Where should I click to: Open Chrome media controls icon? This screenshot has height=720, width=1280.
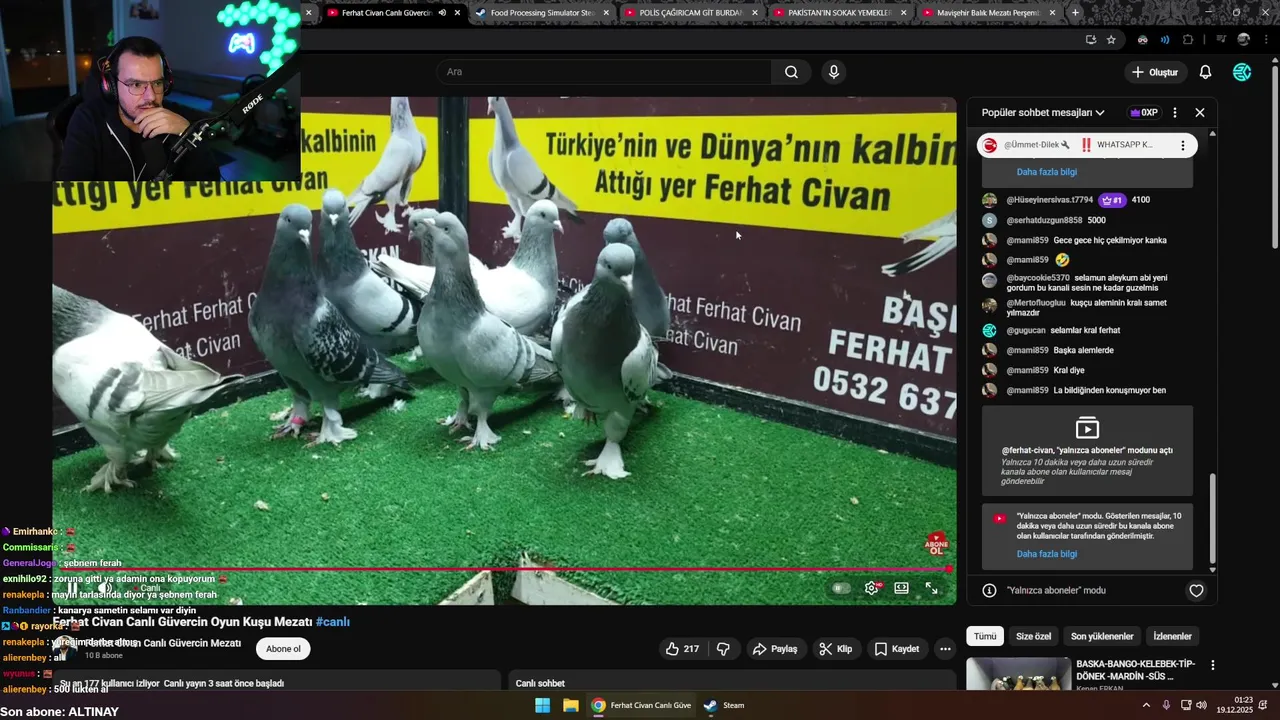click(x=1220, y=40)
